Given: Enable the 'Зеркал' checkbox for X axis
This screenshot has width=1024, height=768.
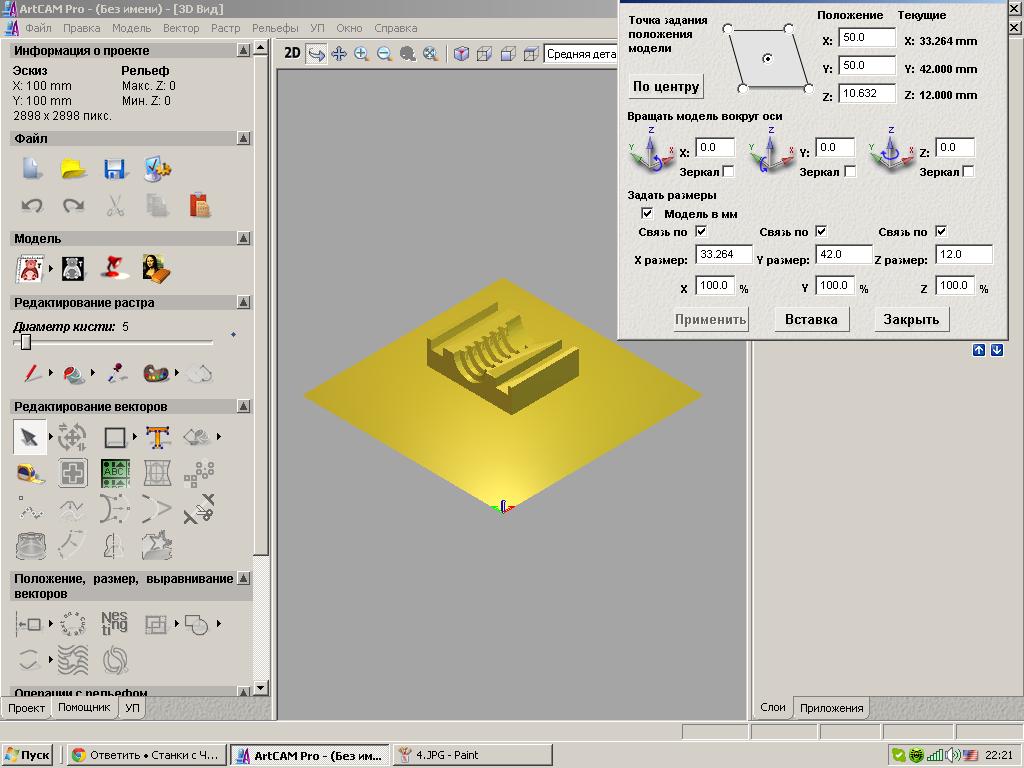Looking at the screenshot, I should (x=729, y=171).
